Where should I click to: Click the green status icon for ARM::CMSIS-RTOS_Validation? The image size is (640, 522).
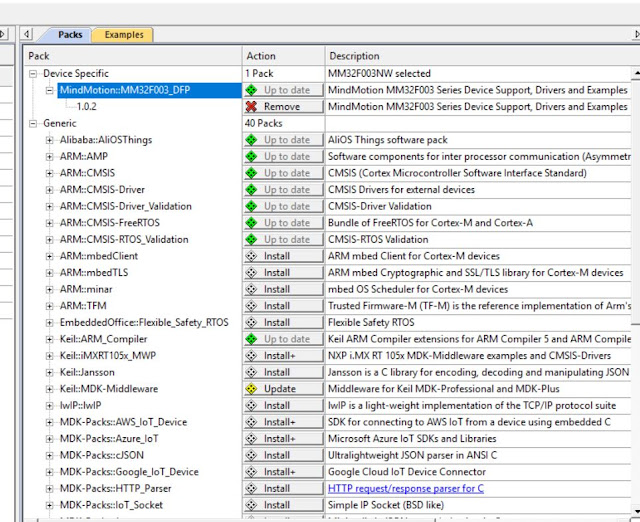251,240
